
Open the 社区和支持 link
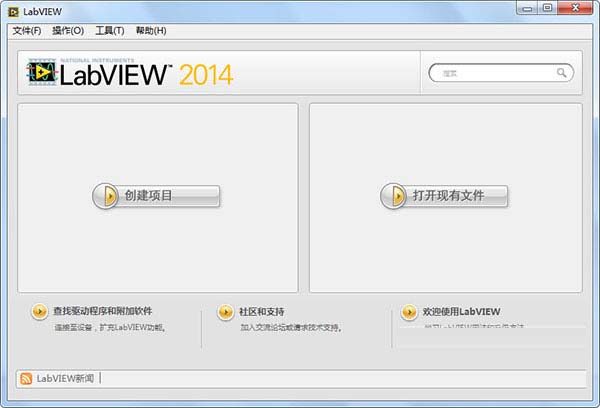pyautogui.click(x=262, y=312)
